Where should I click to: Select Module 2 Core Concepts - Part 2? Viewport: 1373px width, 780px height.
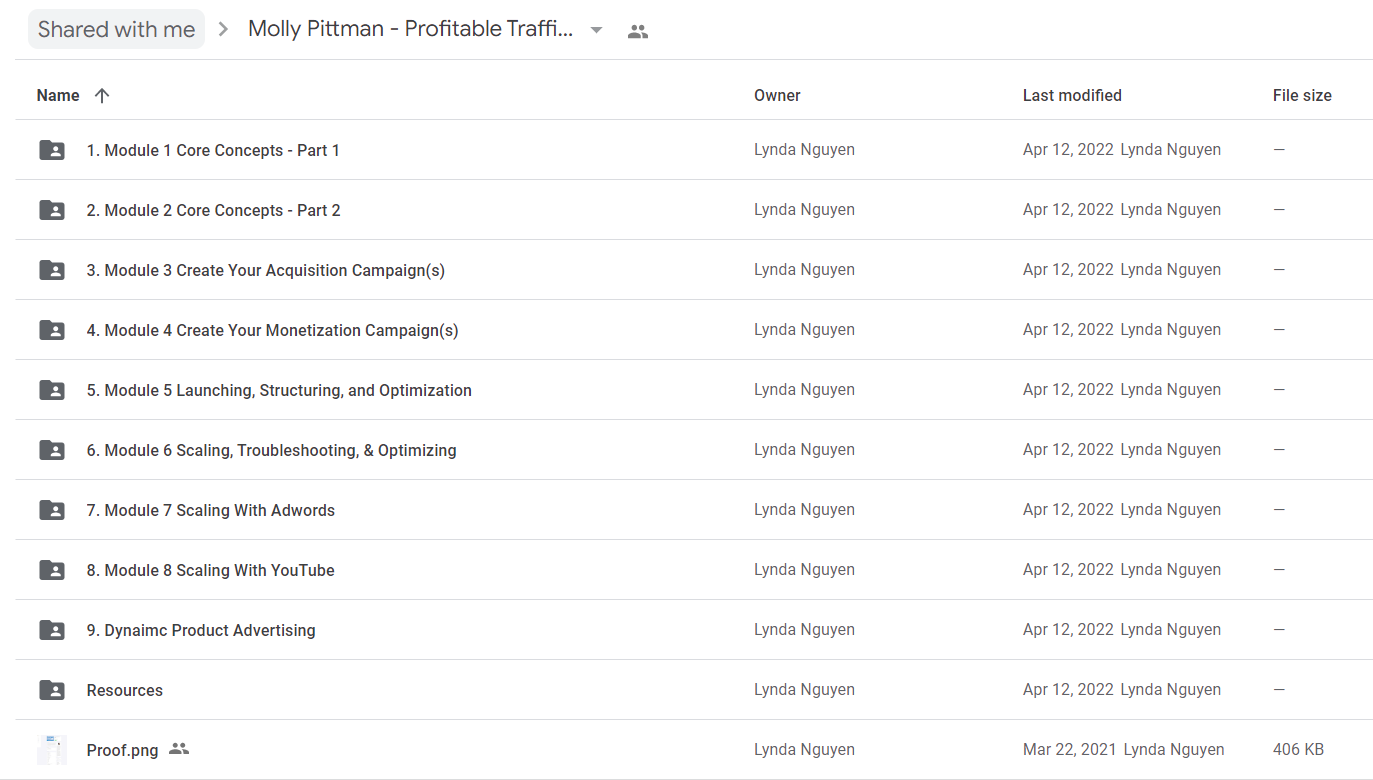pyautogui.click(x=213, y=210)
